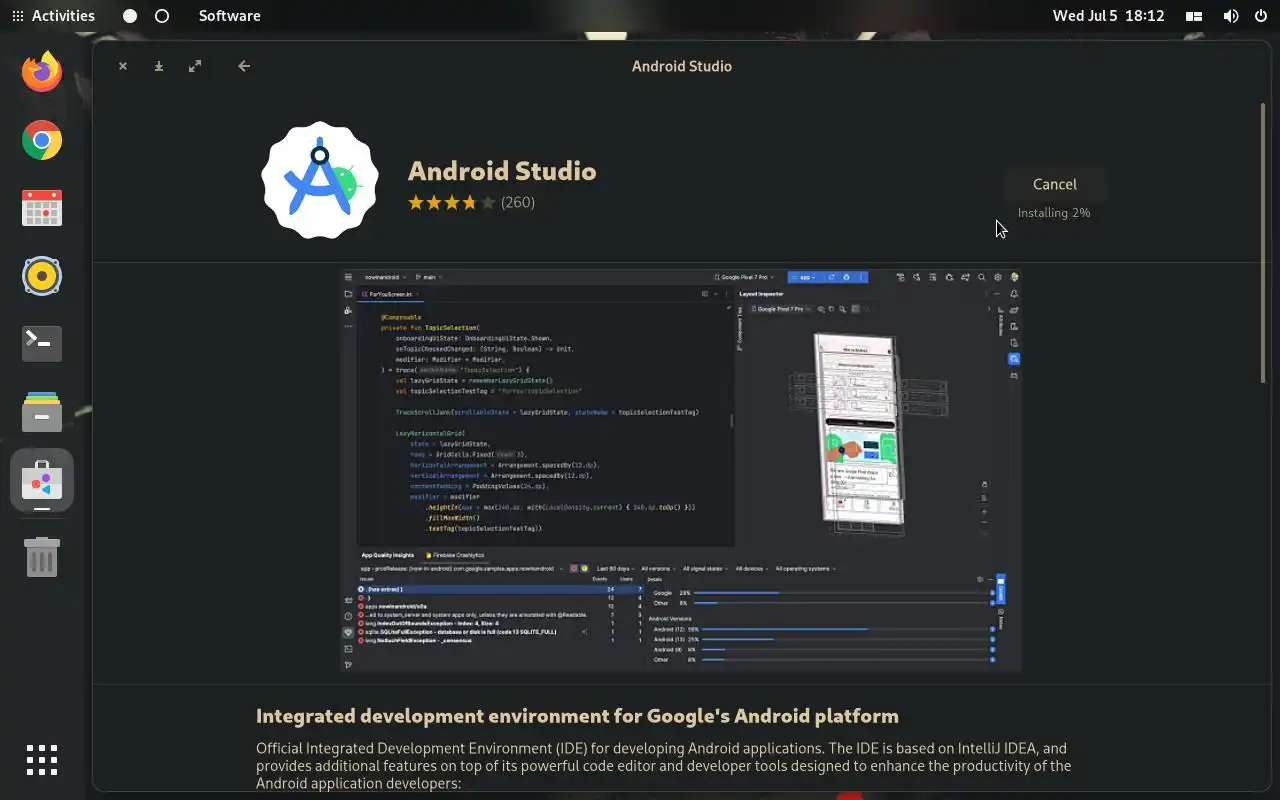Close the Software window with X

[123, 66]
